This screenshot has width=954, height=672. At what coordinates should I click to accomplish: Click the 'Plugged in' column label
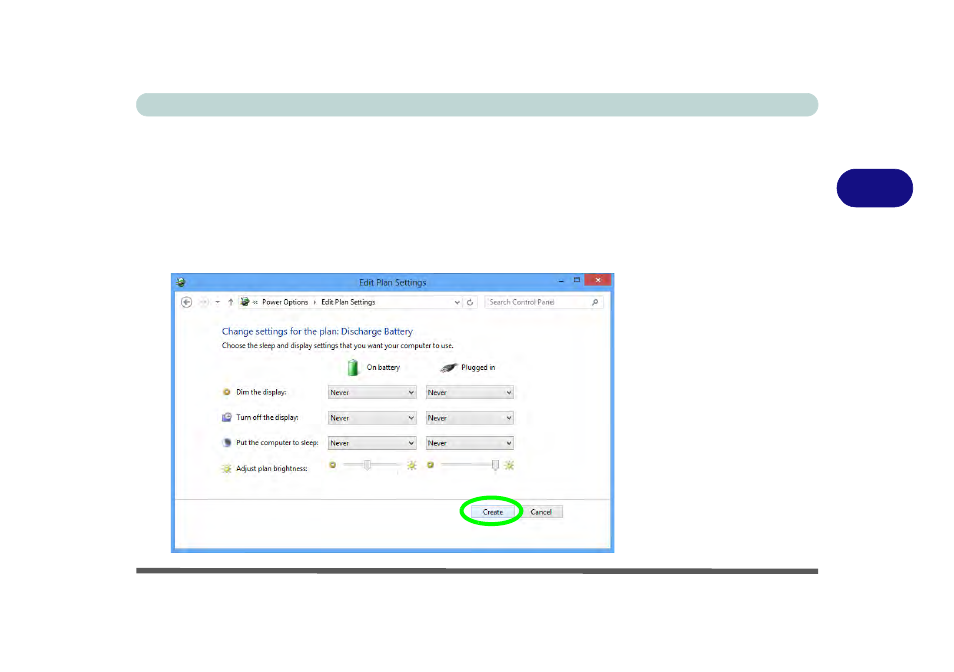coord(478,367)
